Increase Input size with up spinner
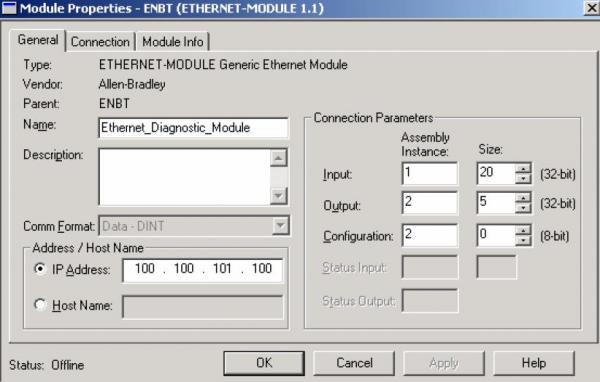The image size is (600, 382). click(523, 168)
